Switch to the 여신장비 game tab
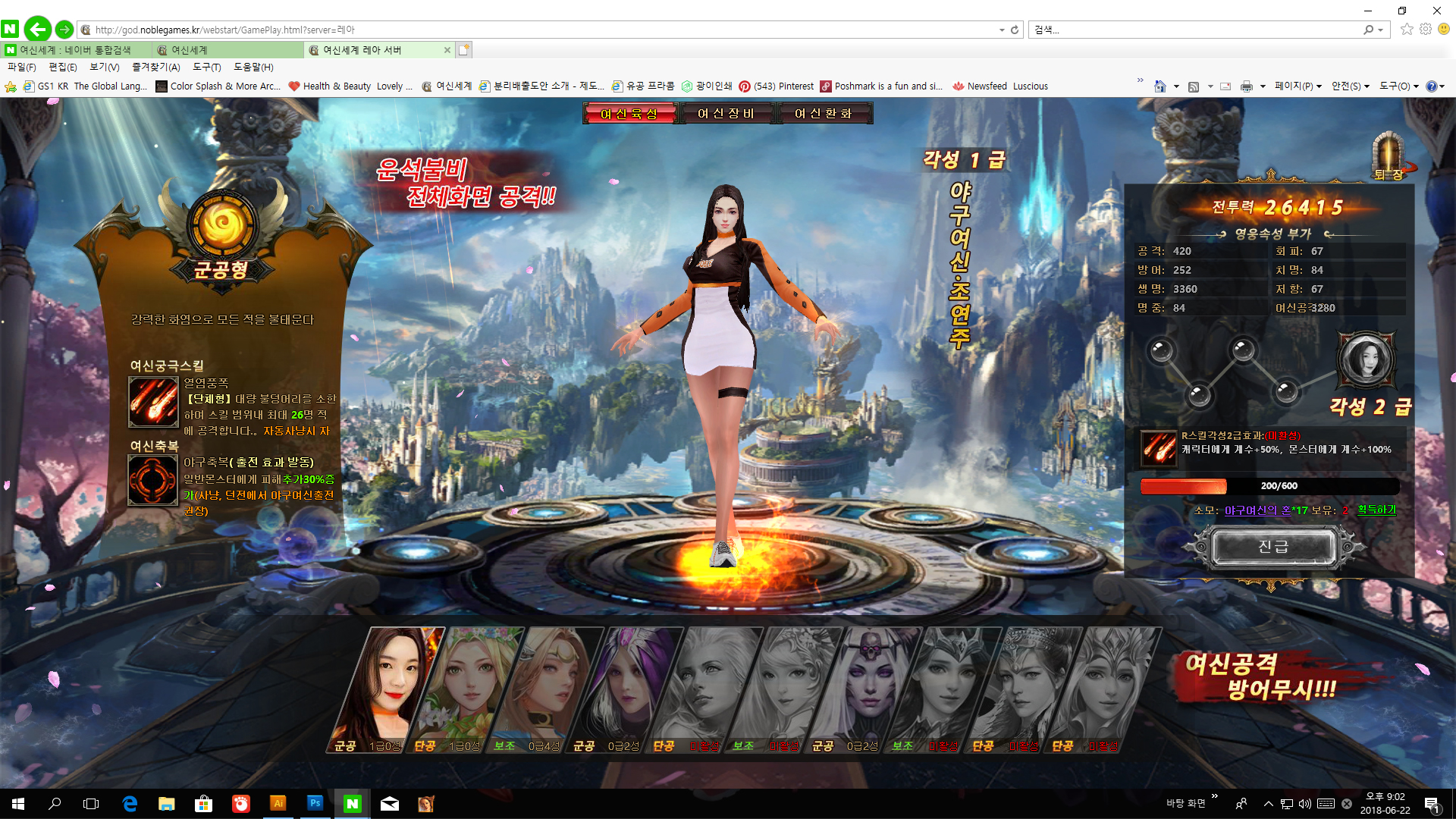Screen dimensions: 1456x819 pos(726,114)
